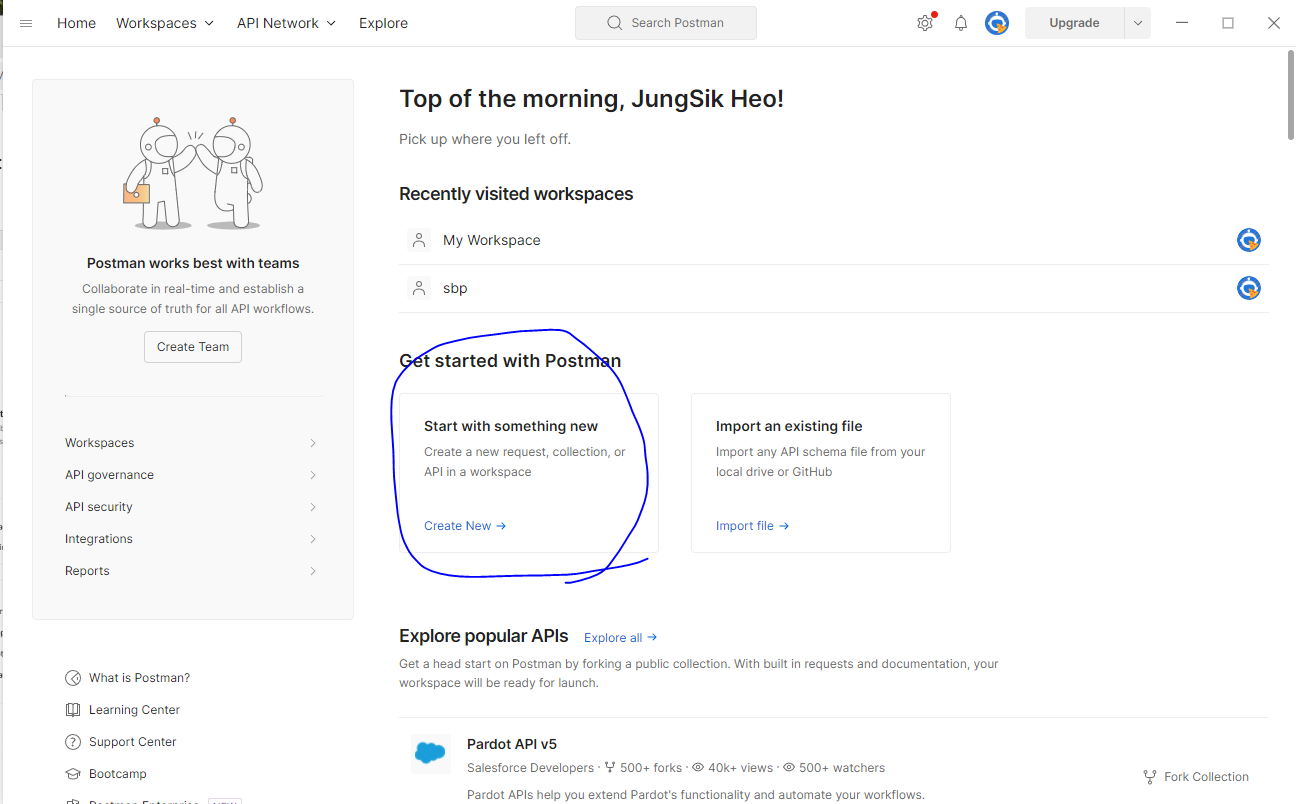Open the notifications bell icon

pyautogui.click(x=961, y=23)
